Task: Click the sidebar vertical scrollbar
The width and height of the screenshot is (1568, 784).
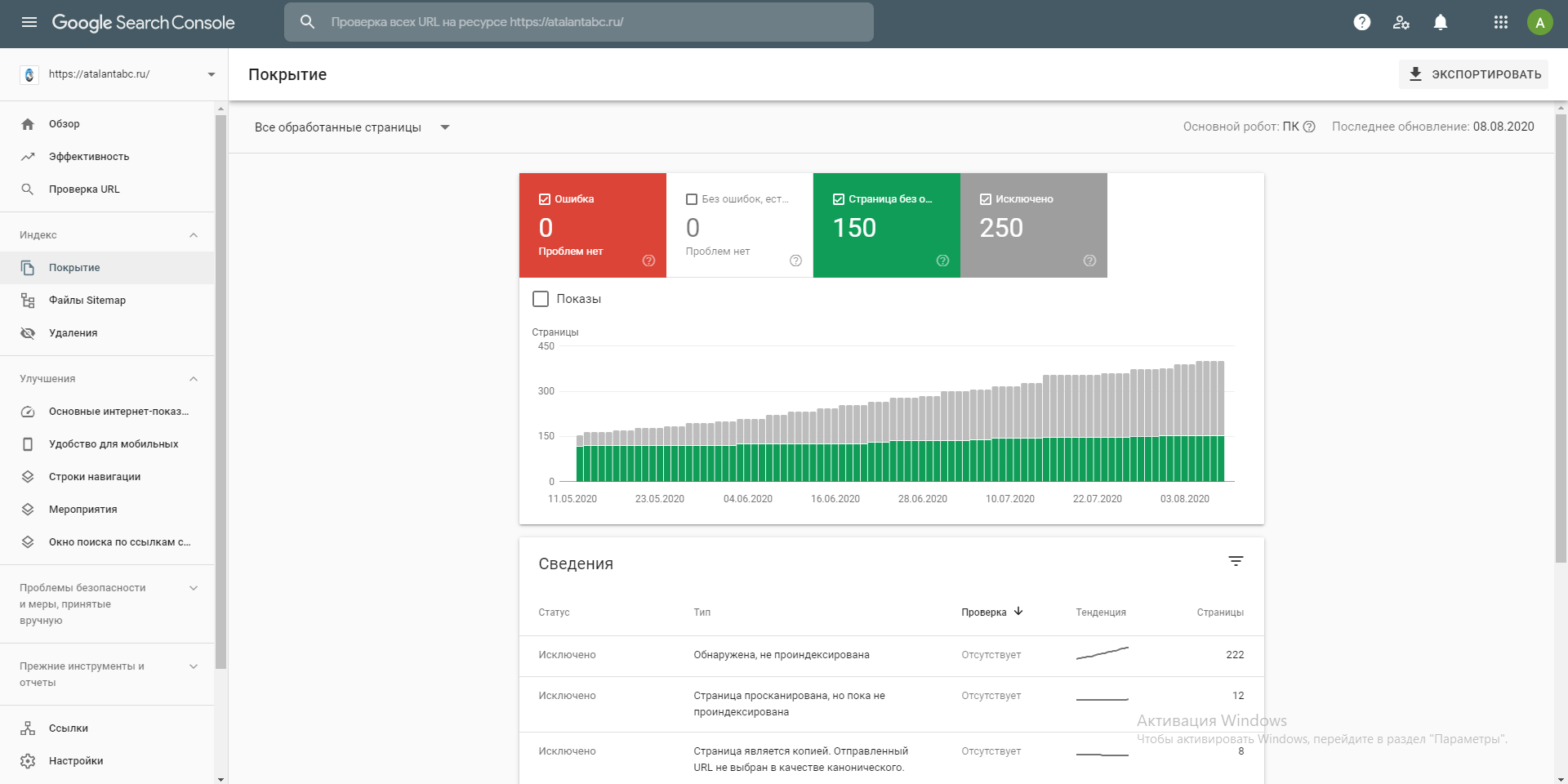Action: [x=220, y=392]
